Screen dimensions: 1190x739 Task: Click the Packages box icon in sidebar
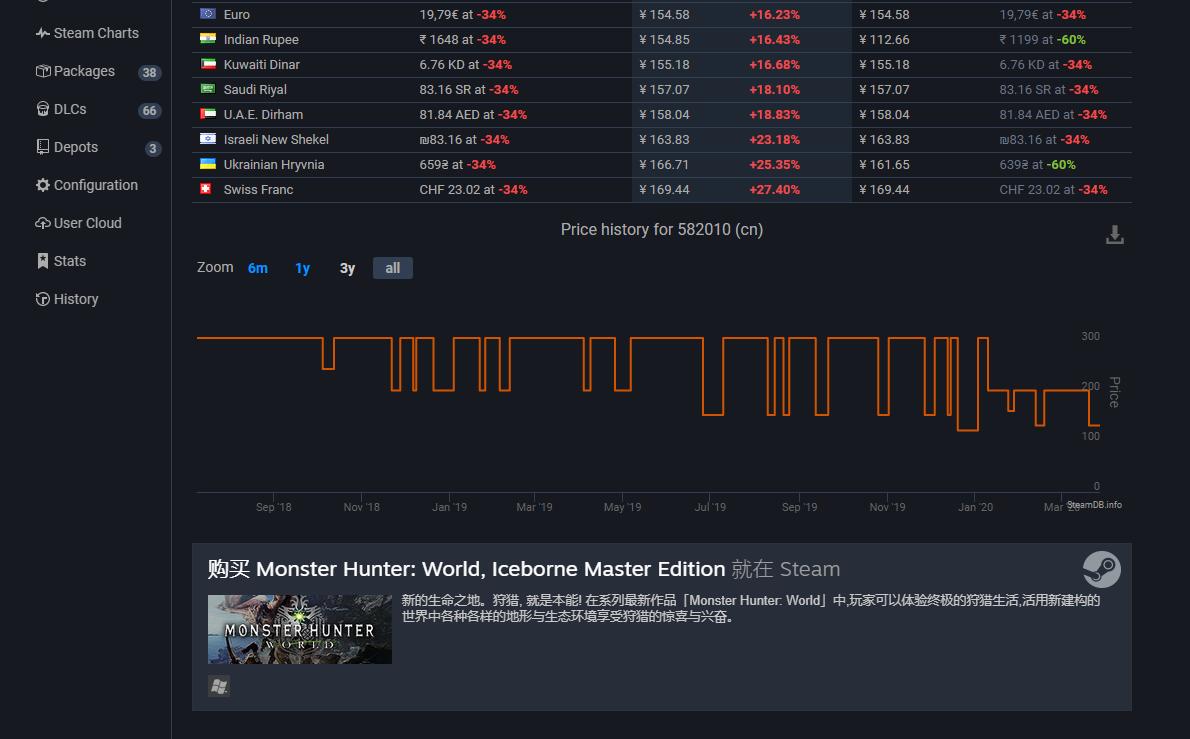click(x=42, y=70)
